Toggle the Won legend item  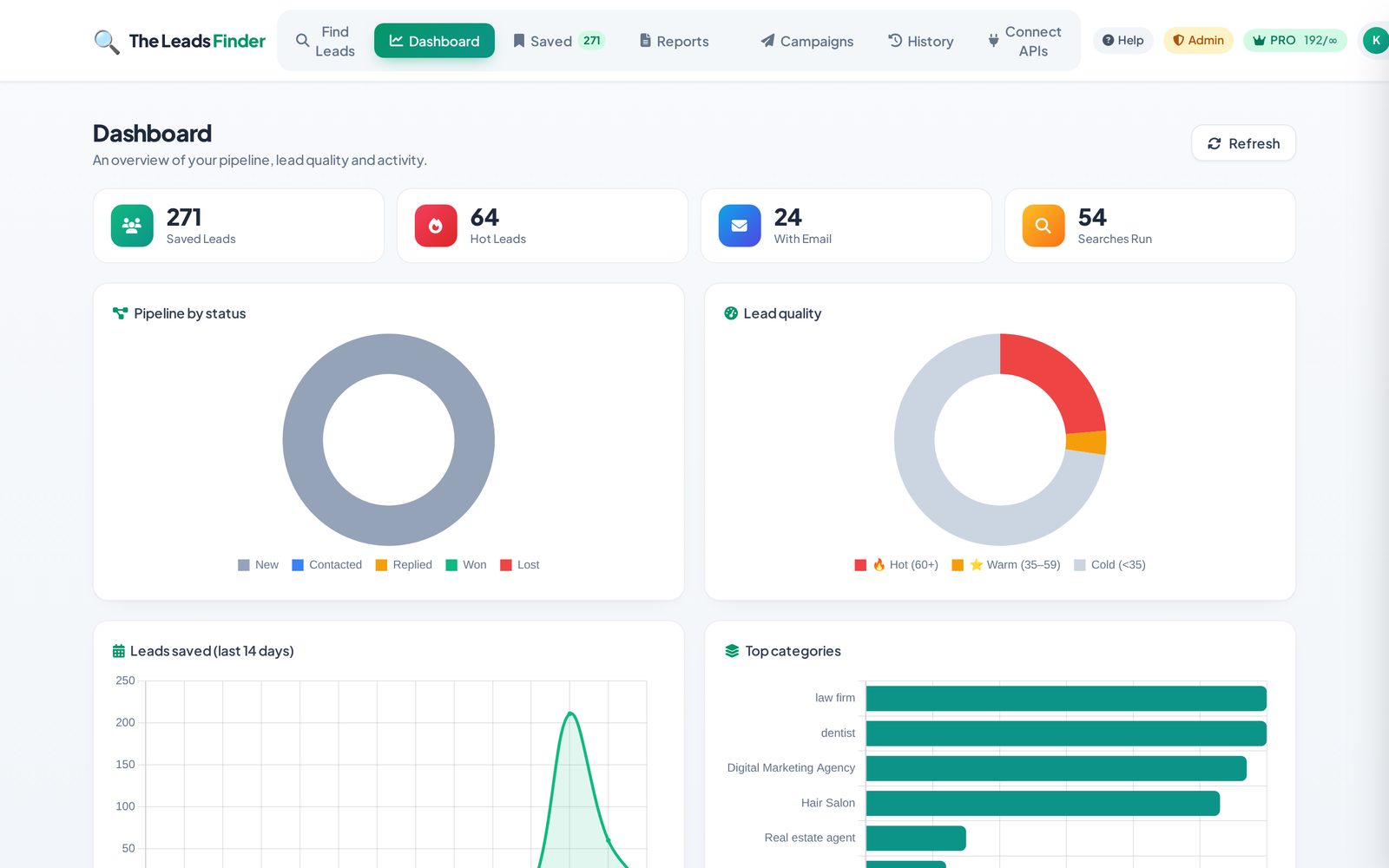pos(466,565)
